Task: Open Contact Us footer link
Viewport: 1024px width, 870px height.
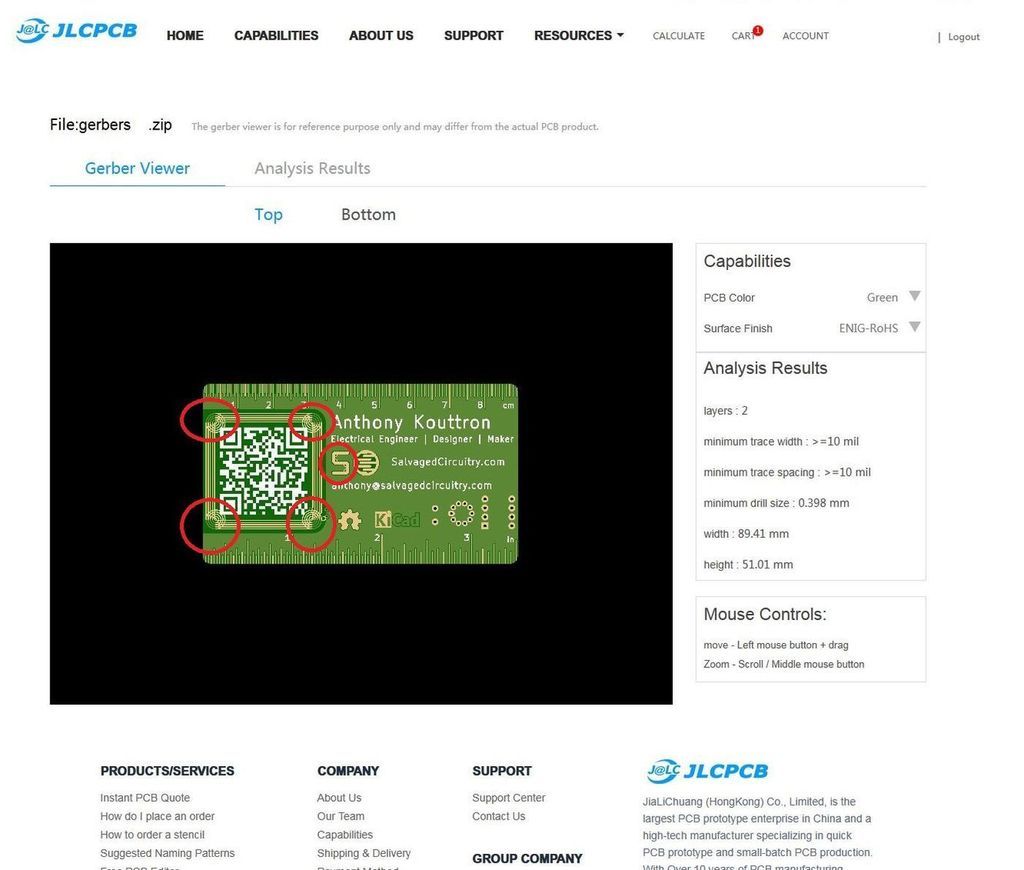Action: coord(498,816)
